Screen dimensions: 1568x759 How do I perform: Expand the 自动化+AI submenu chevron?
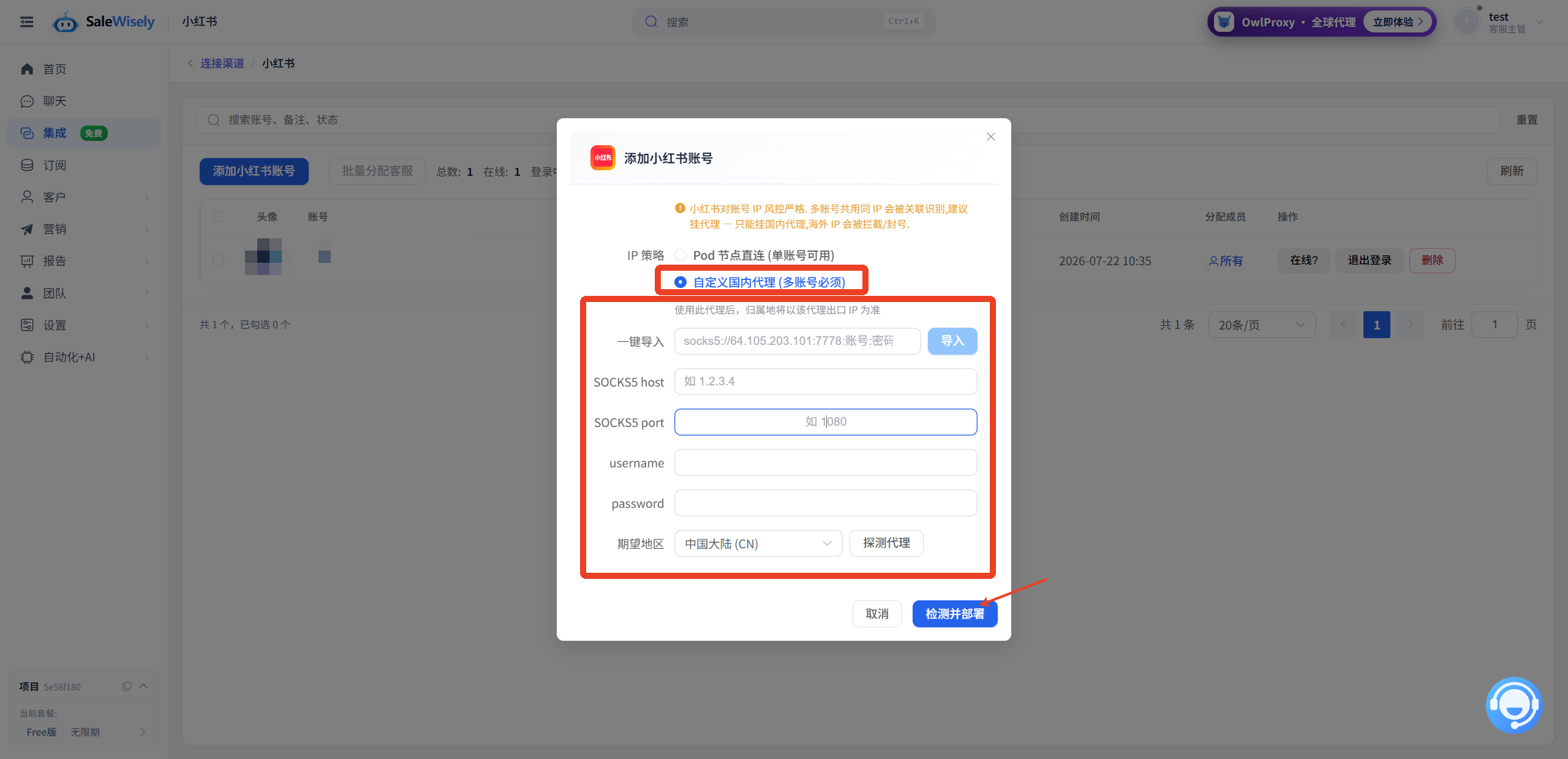click(x=148, y=357)
